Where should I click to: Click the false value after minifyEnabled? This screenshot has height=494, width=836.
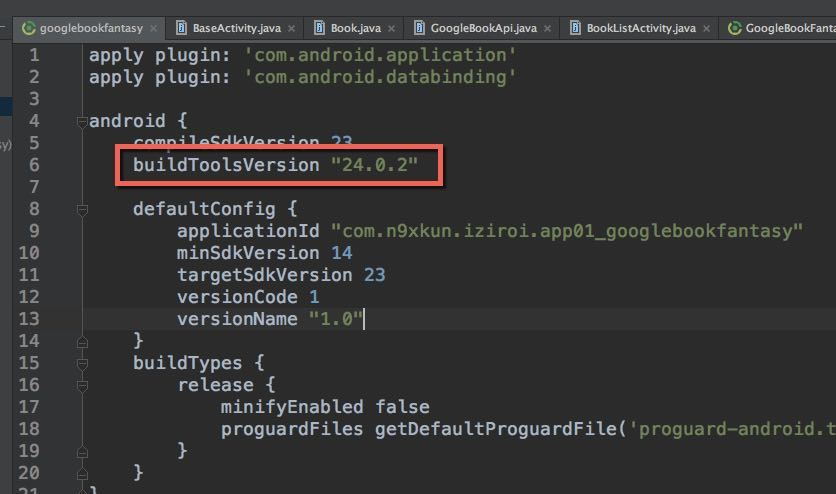(x=402, y=407)
